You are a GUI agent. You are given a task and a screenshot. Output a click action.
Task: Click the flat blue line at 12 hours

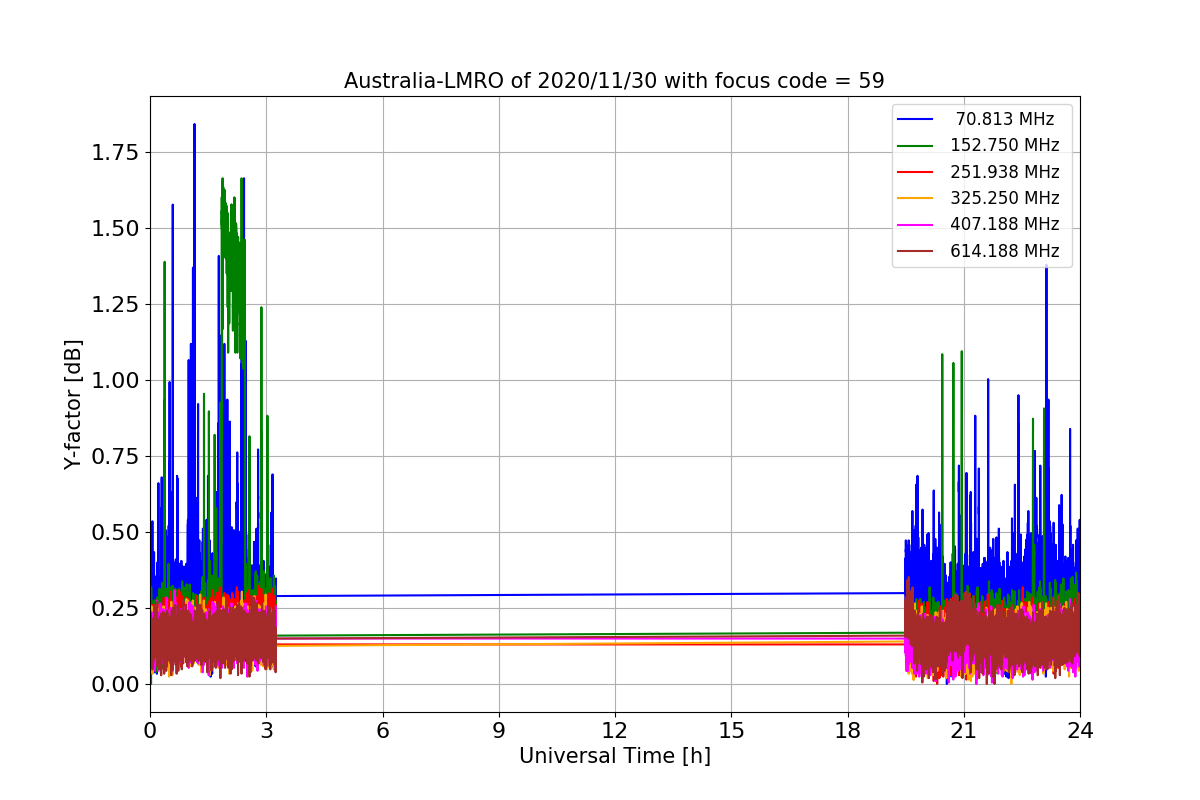(x=615, y=595)
